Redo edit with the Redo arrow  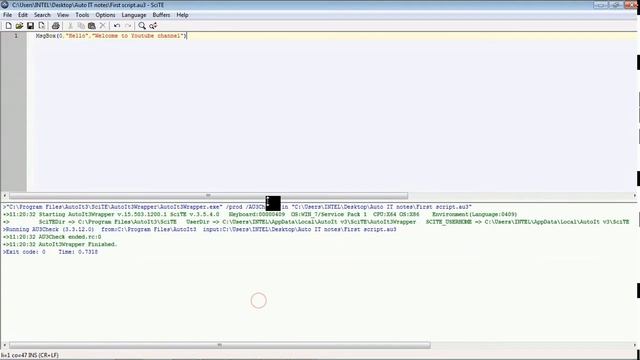[128, 26]
